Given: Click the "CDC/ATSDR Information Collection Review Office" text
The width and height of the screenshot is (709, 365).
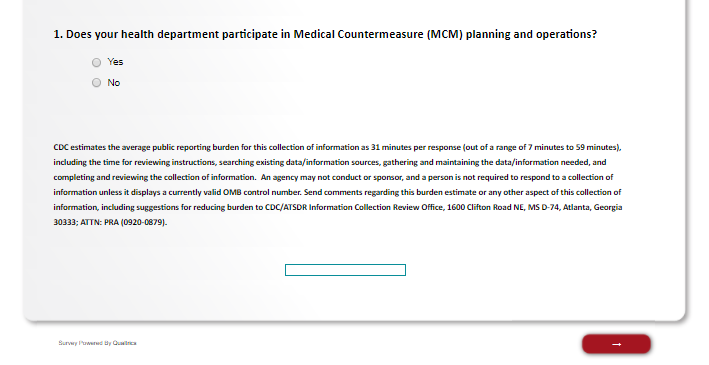Looking at the screenshot, I should coord(355,208).
